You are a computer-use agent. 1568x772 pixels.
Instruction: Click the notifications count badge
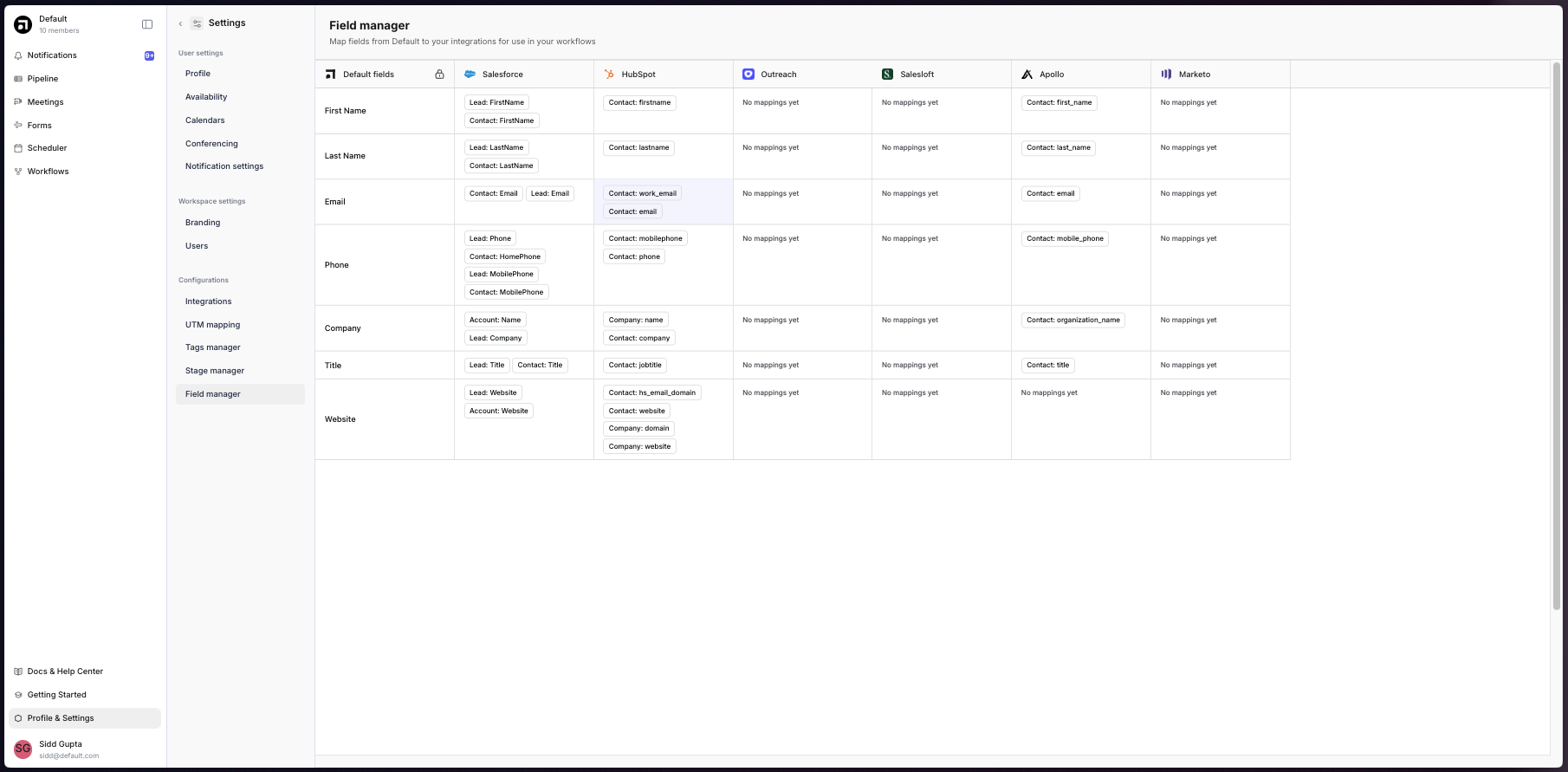(150, 55)
